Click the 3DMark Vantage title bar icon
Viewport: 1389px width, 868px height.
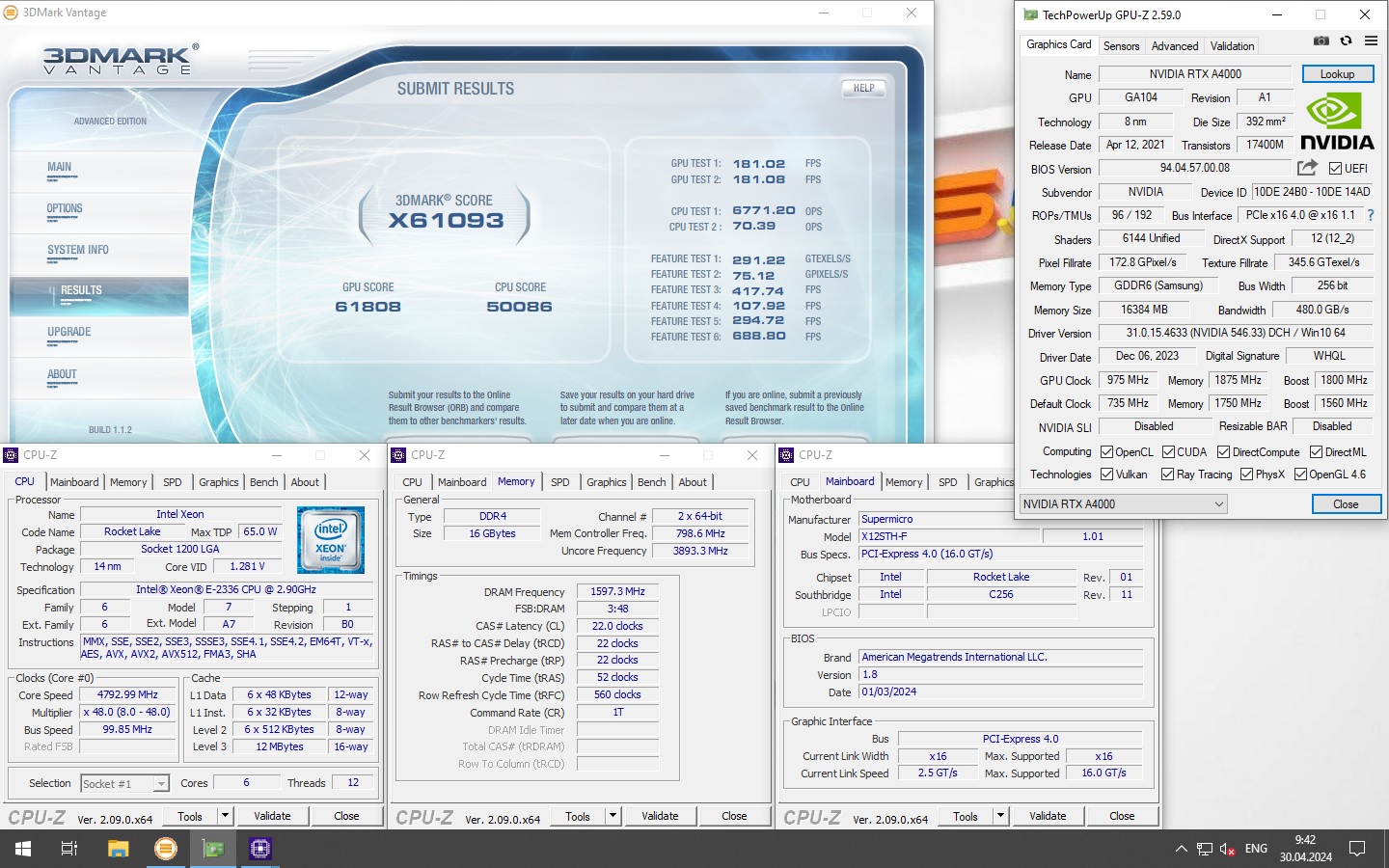point(11,13)
